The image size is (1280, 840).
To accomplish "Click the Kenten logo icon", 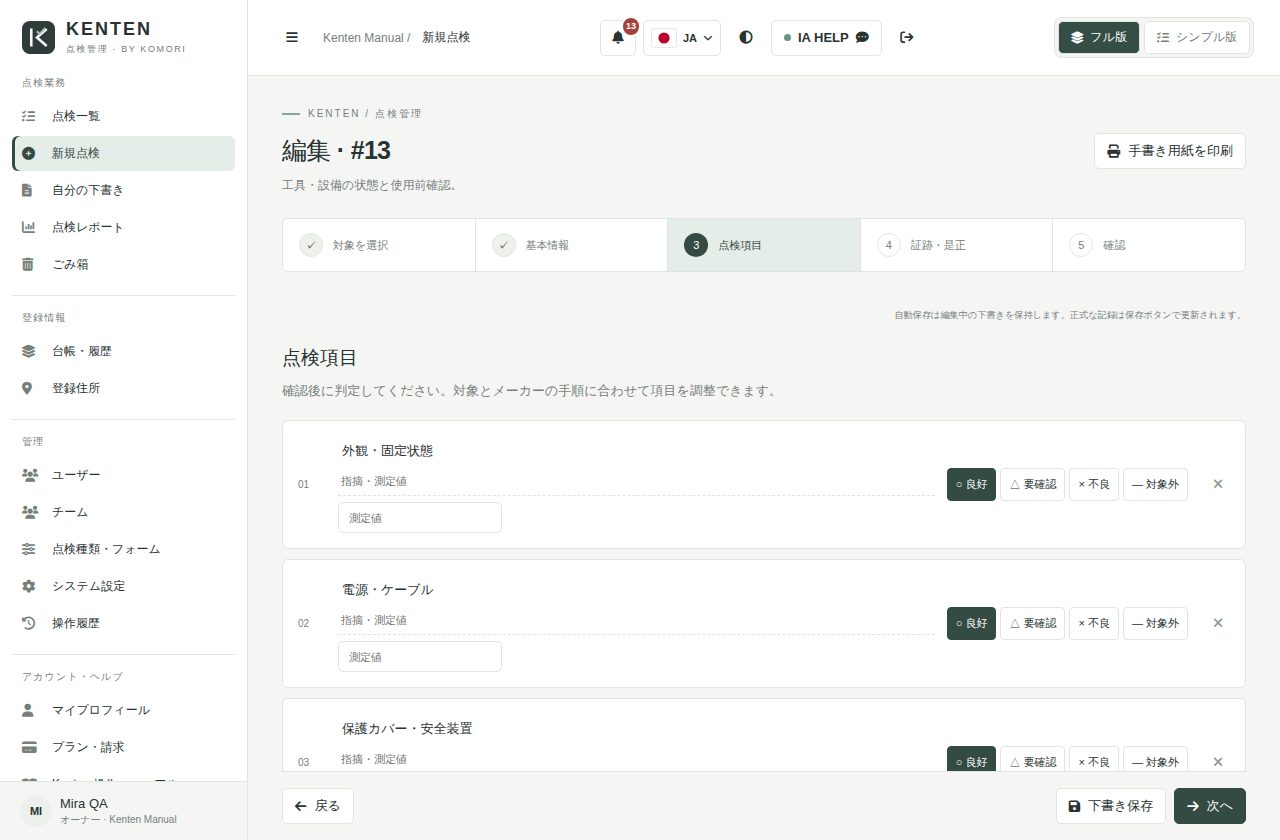I will (x=38, y=37).
